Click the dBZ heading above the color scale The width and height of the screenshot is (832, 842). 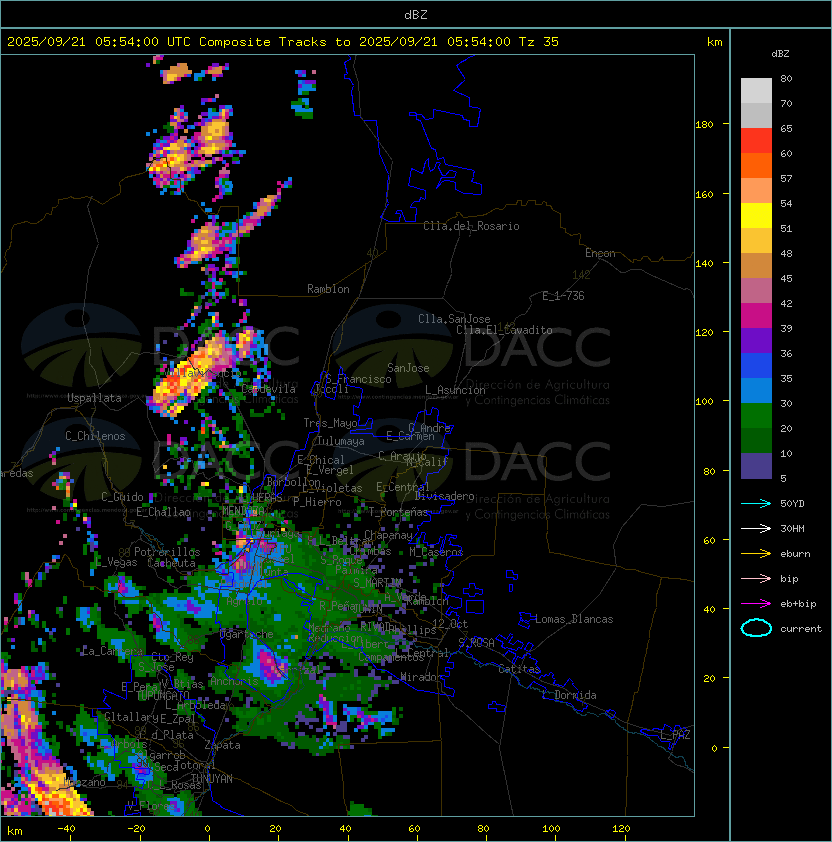click(780, 54)
